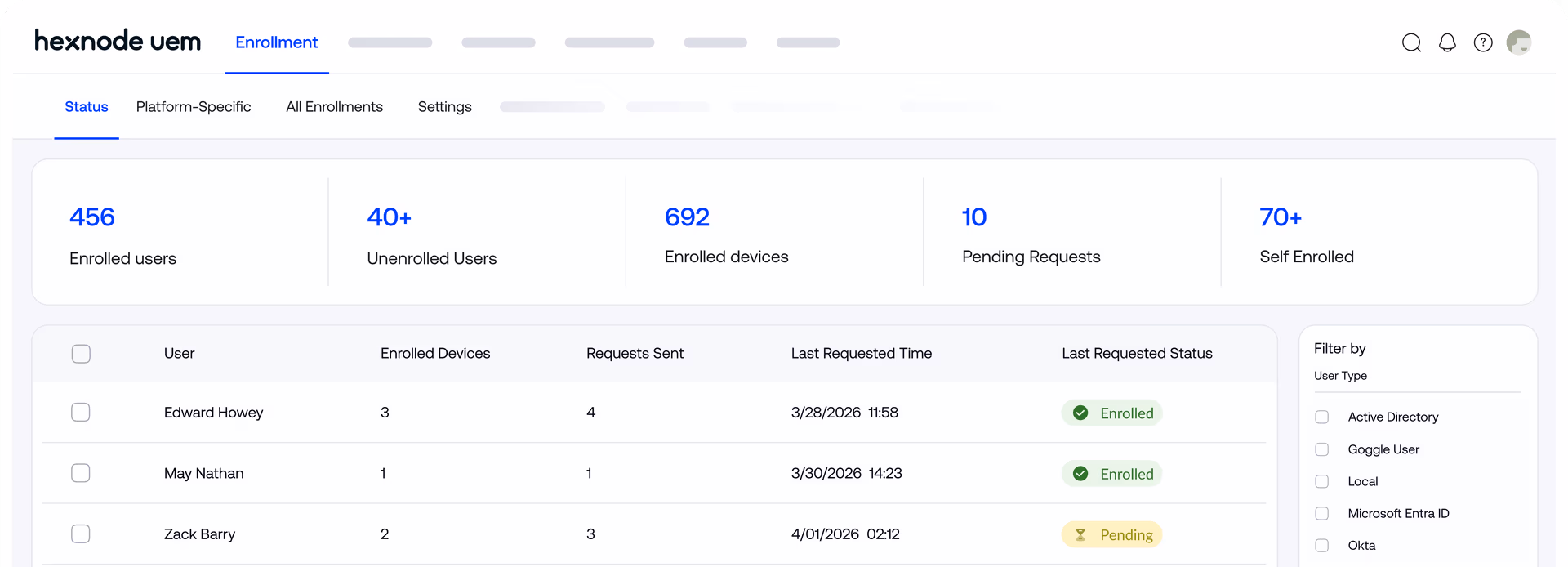Select the Edward Howey row checkbox
The width and height of the screenshot is (1568, 567).
[81, 413]
